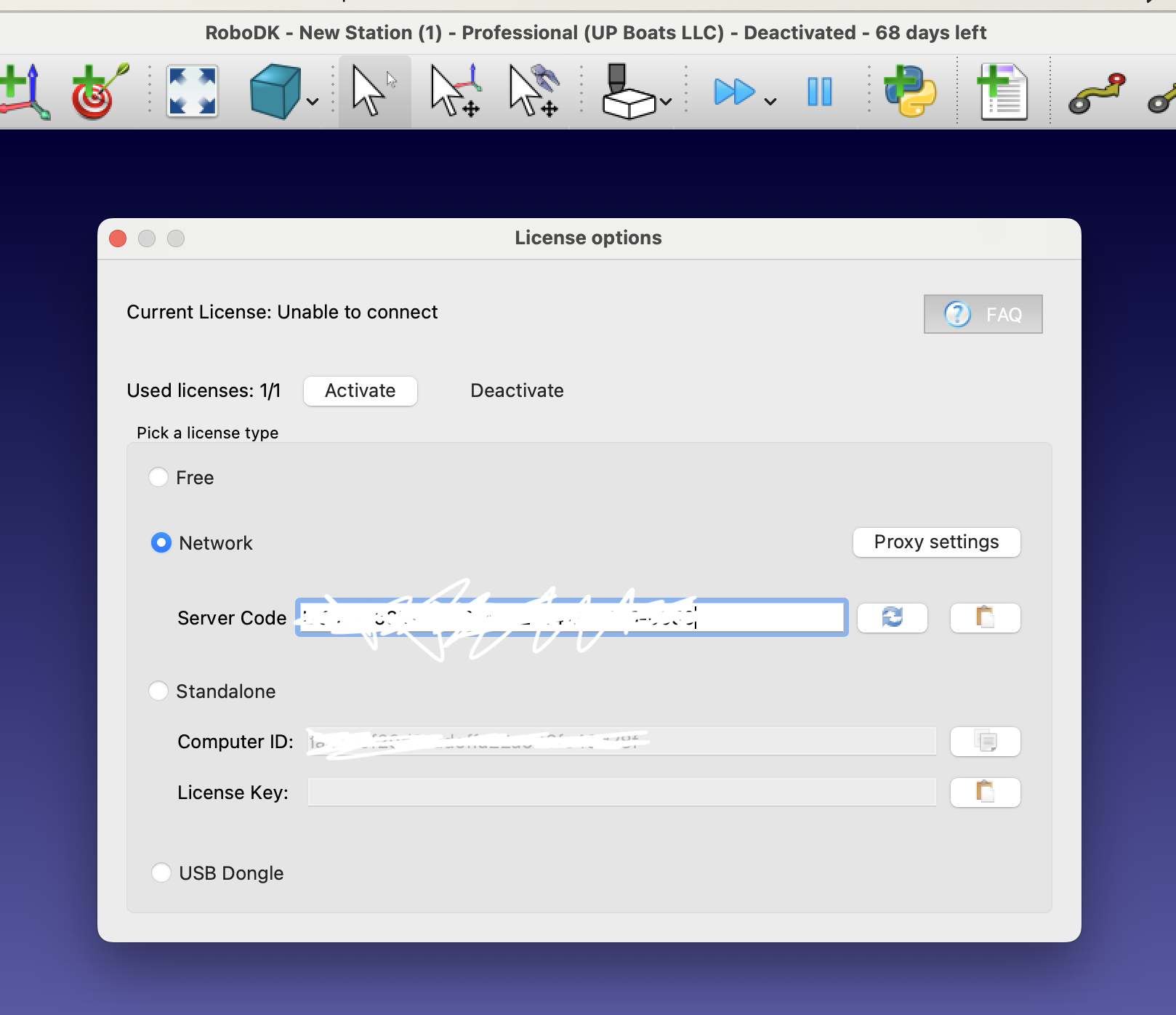Expand the simulation speed dropdown arrow
The height and width of the screenshot is (1015, 1176).
[770, 102]
